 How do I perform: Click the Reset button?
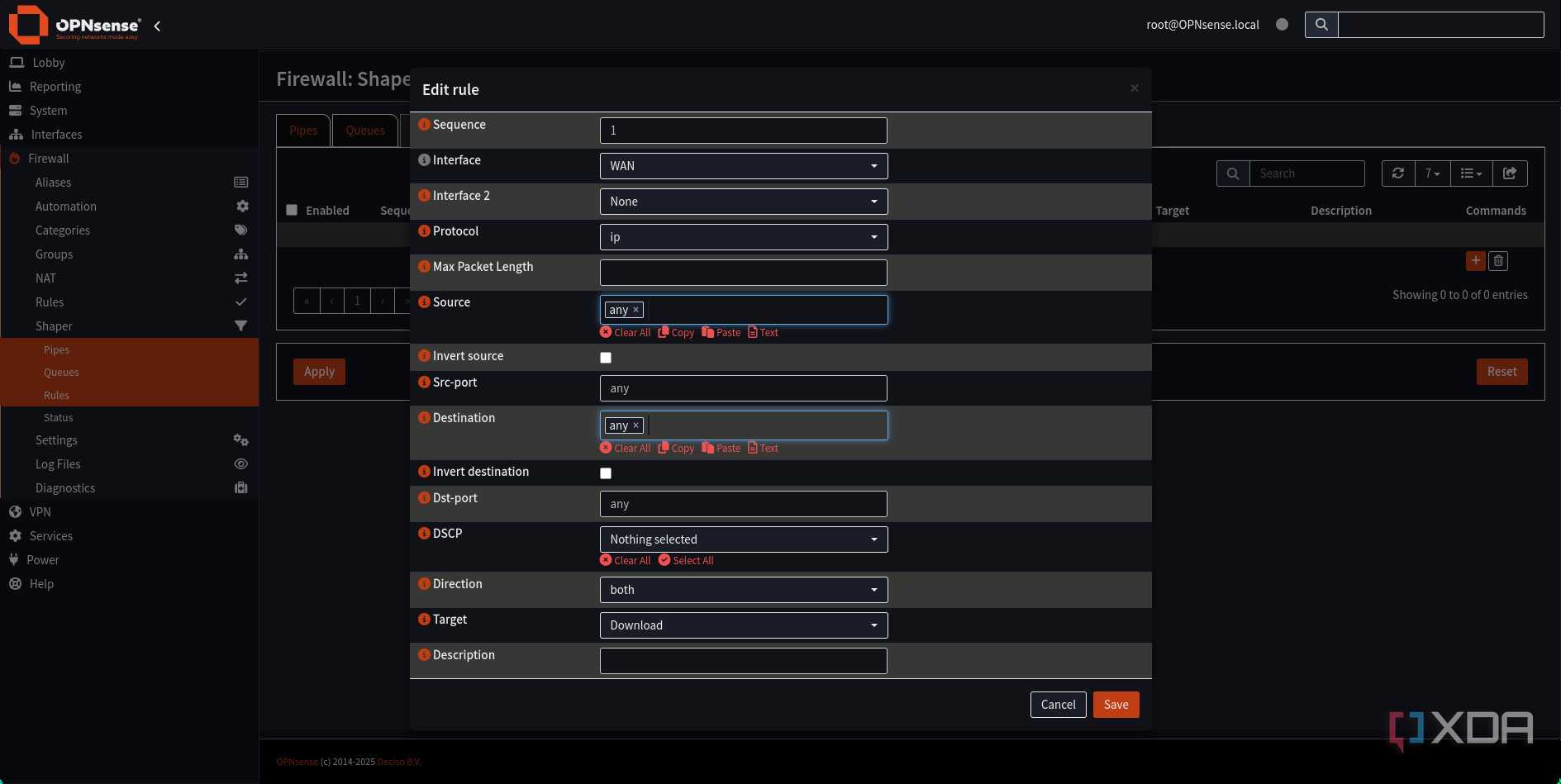pyautogui.click(x=1502, y=372)
